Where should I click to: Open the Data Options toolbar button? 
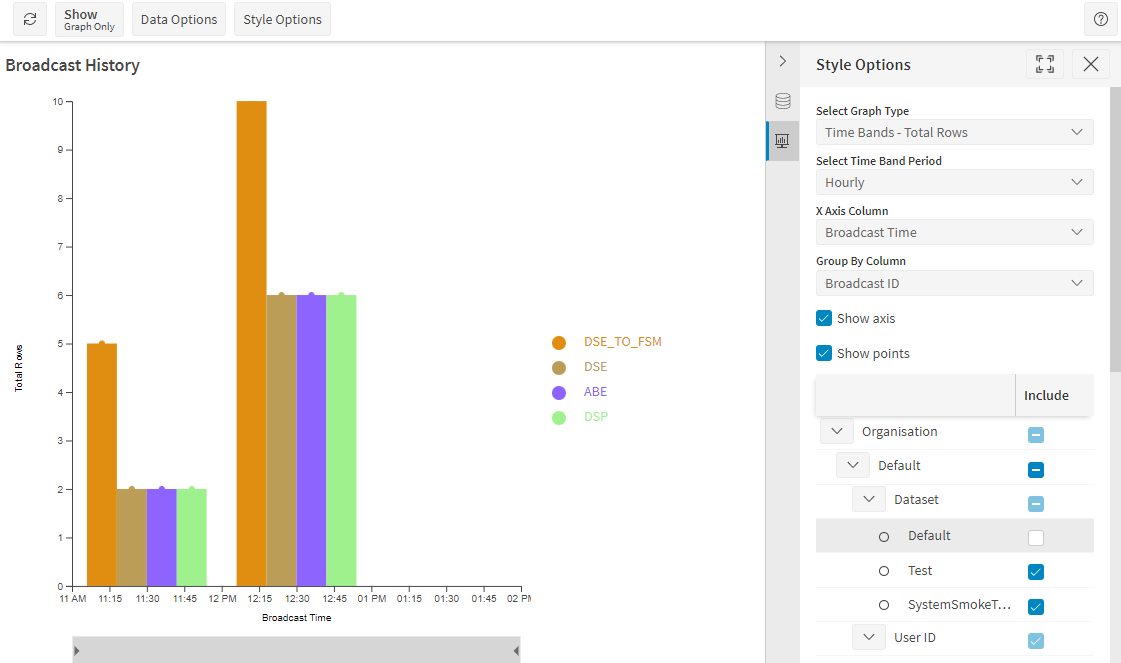tap(179, 19)
